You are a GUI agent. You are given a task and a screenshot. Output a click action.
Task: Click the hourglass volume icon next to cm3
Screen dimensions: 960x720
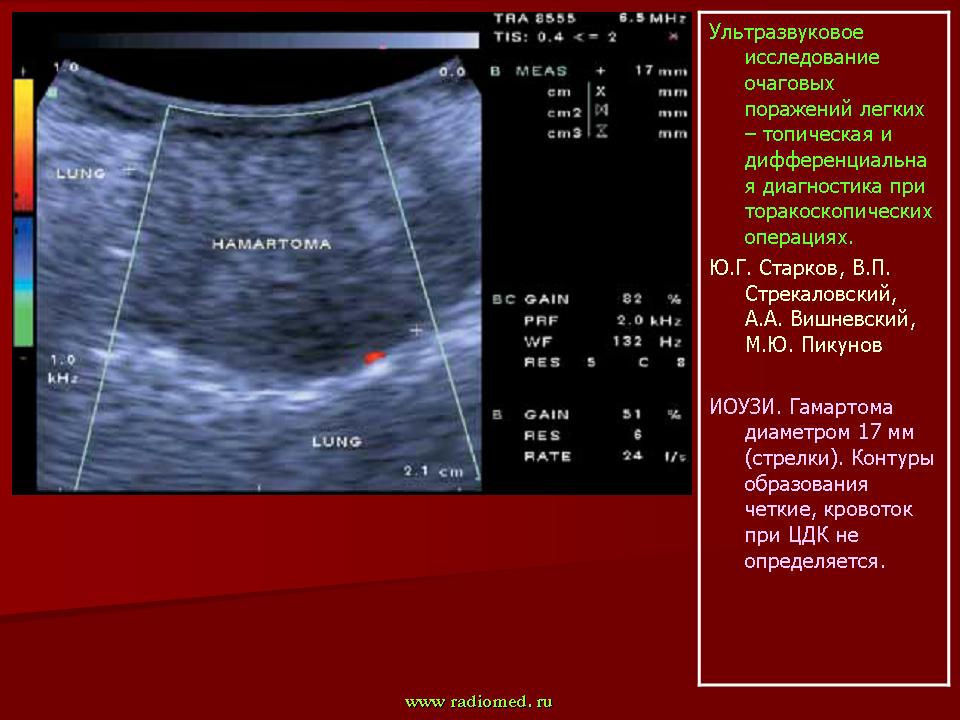(x=601, y=132)
